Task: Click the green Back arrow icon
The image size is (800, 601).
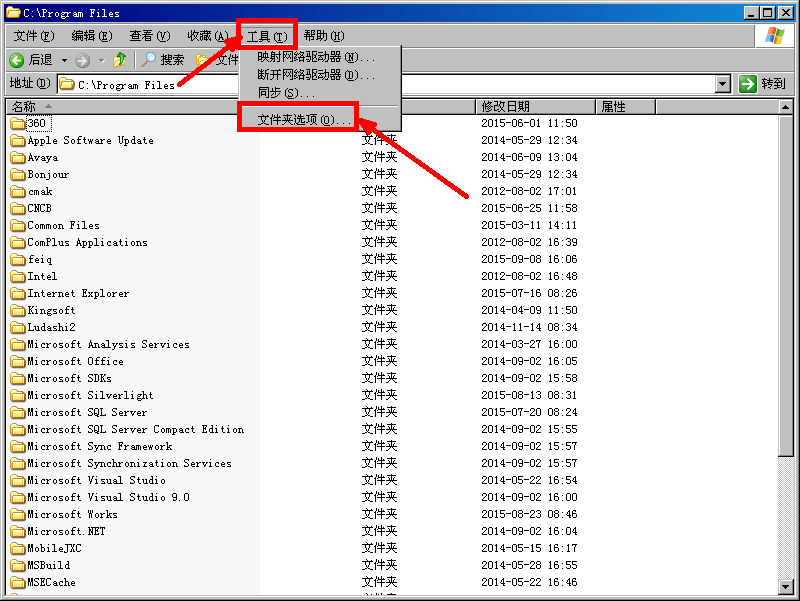Action: [x=17, y=60]
